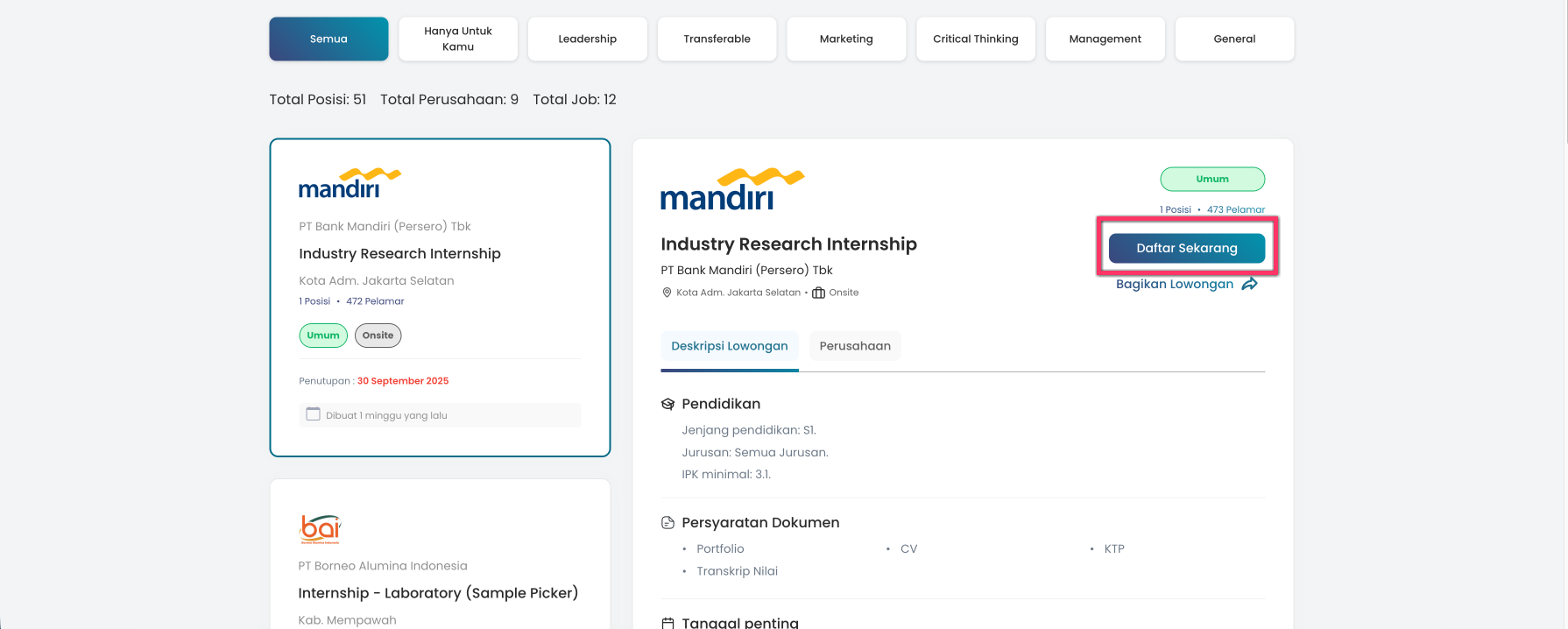
Task: Filter jobs by Hanya Untuk Kamu
Action: coord(458,39)
